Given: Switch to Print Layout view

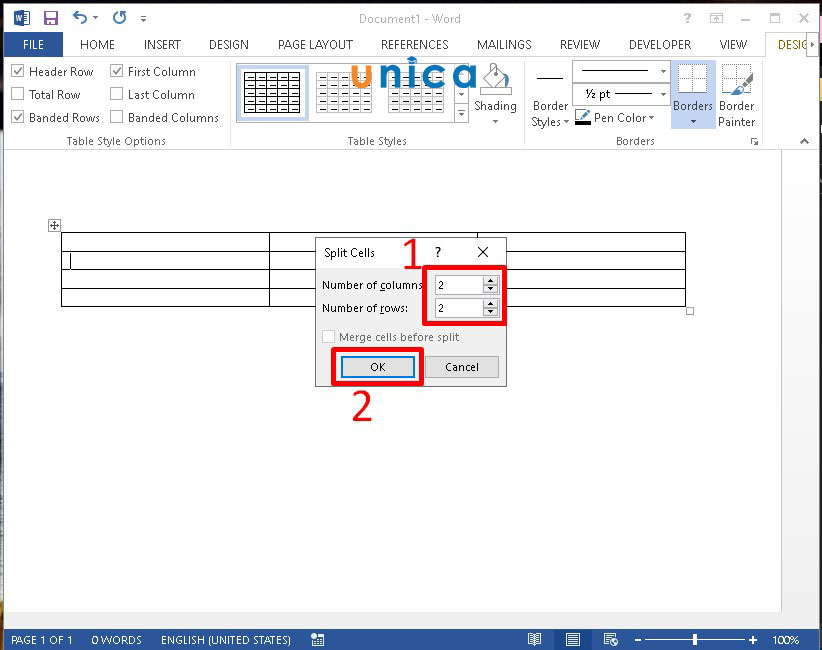Looking at the screenshot, I should point(572,640).
